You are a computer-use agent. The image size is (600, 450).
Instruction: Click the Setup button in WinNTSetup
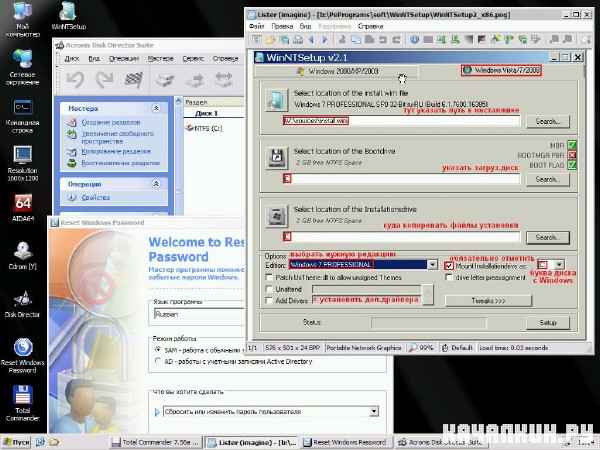(548, 323)
